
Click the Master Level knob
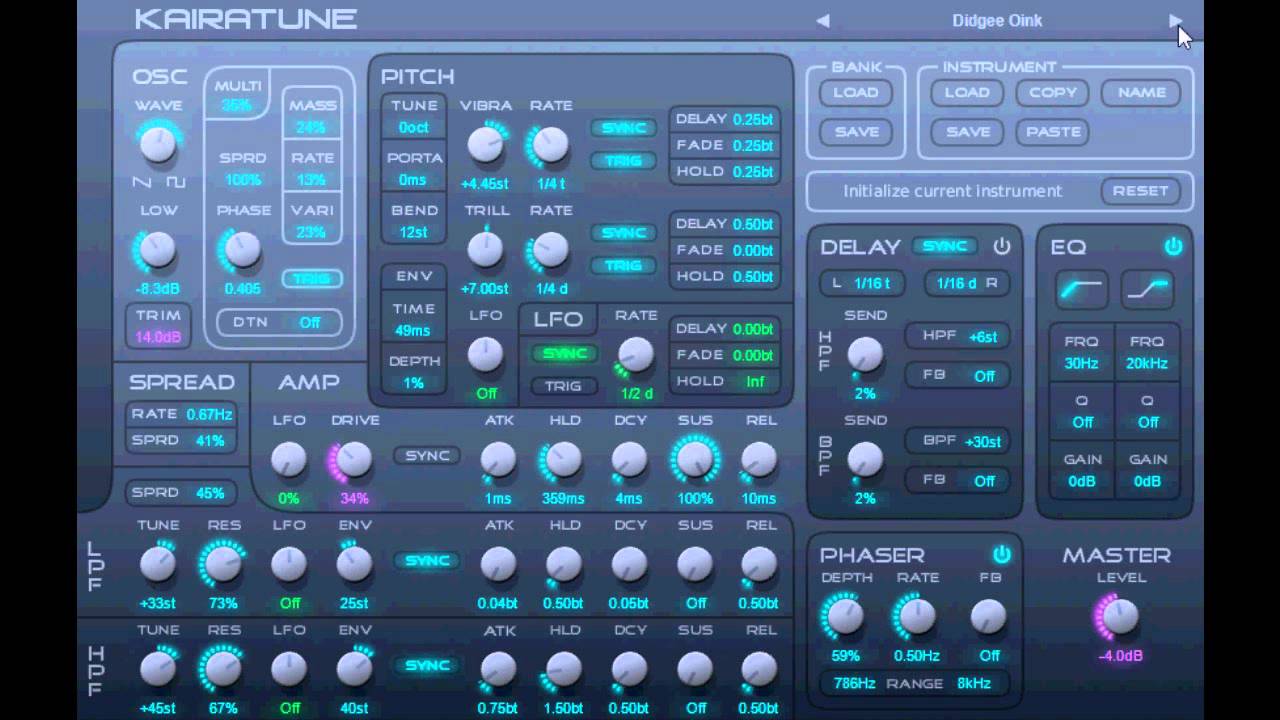1119,616
